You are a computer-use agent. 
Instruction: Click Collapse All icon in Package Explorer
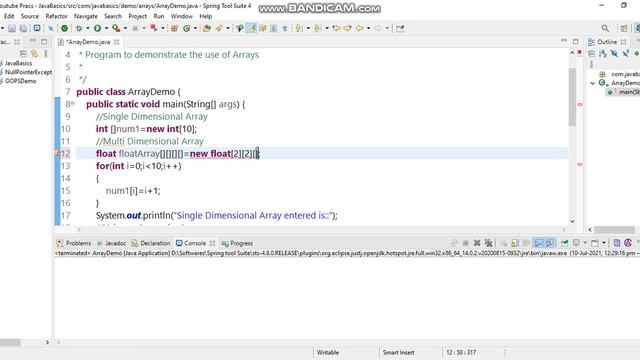(x=23, y=53)
